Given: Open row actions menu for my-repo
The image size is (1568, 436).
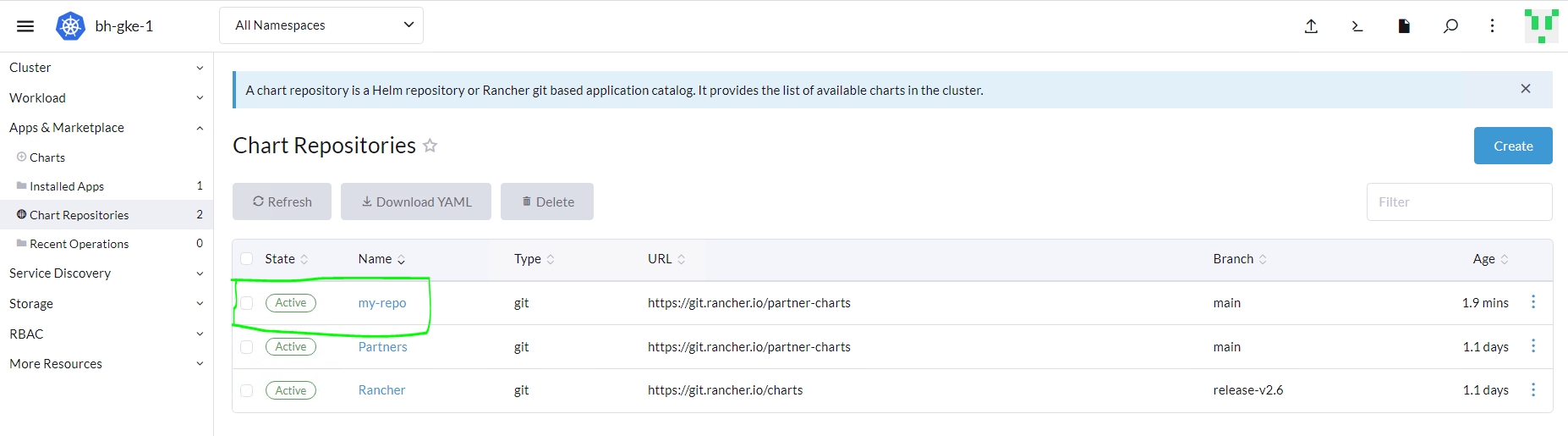Looking at the screenshot, I should (x=1533, y=302).
